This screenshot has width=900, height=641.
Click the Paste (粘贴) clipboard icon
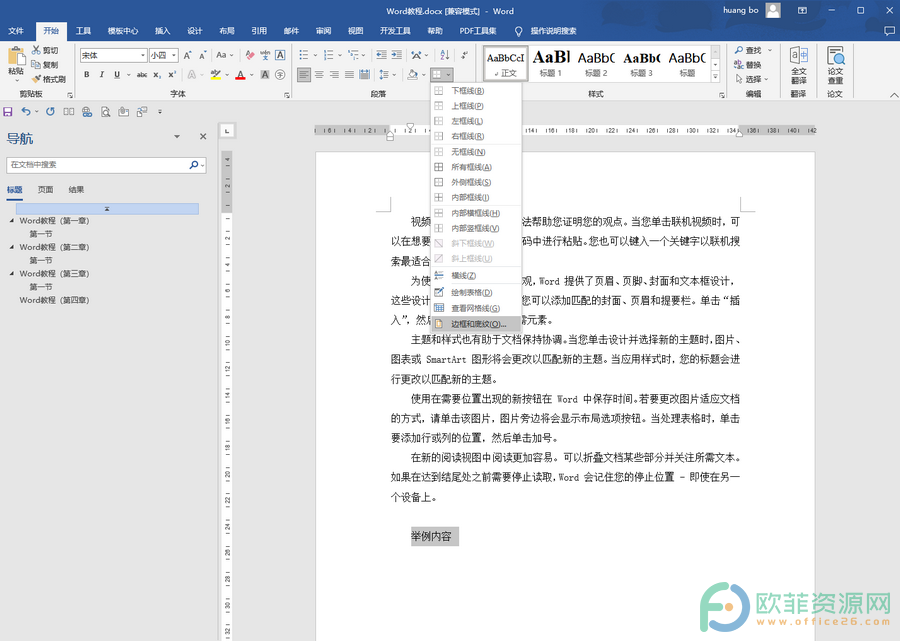coord(16,56)
